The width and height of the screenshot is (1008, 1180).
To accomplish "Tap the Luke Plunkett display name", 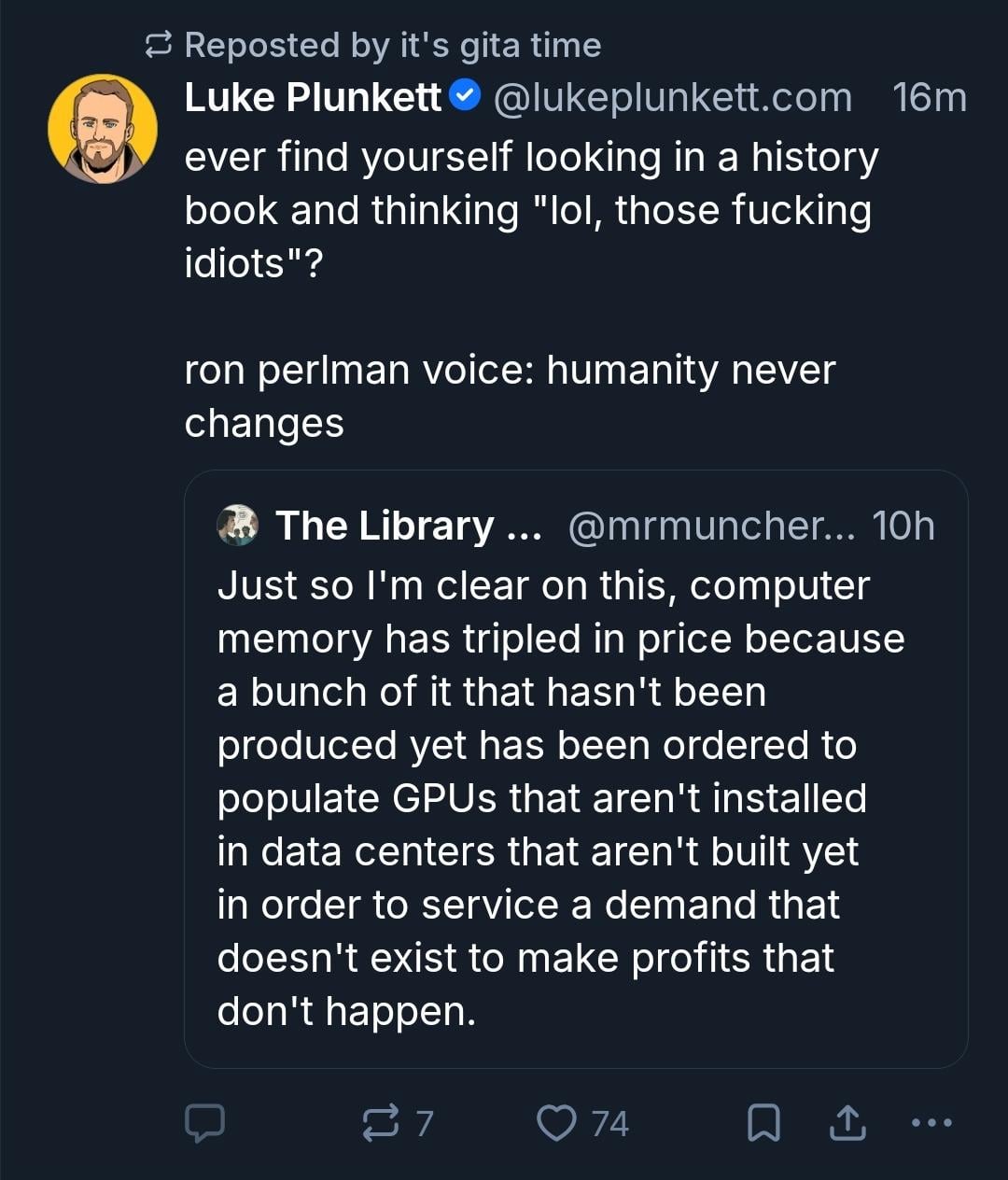I will coord(313,97).
